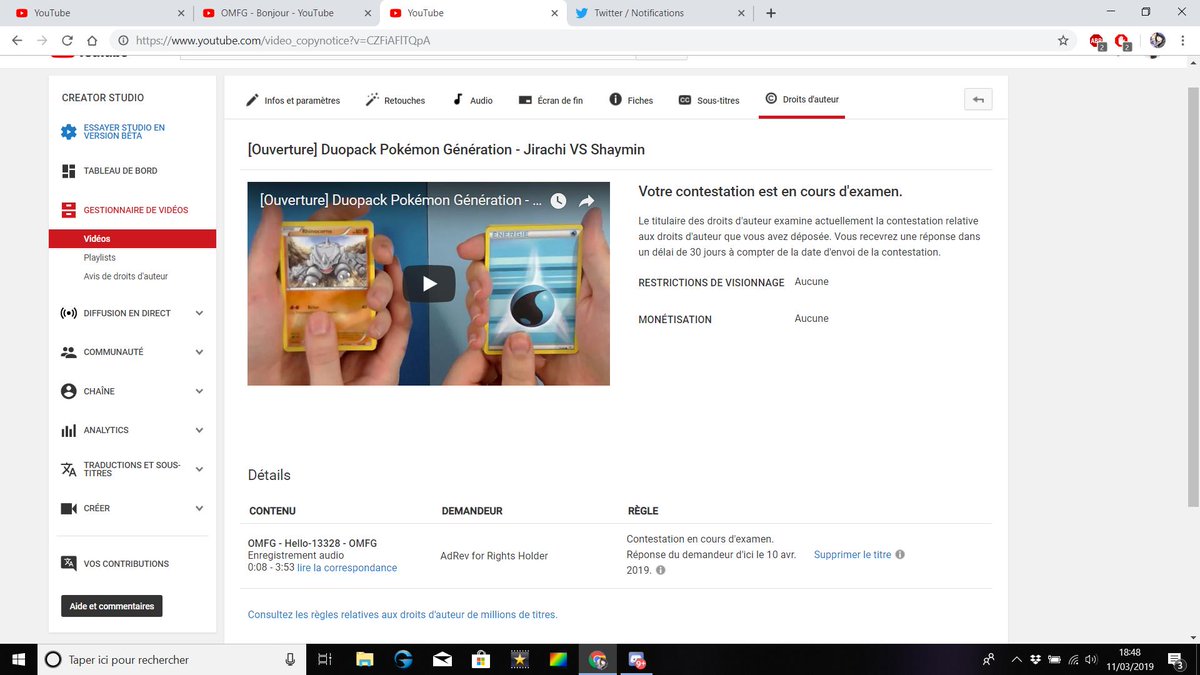1200x675 pixels.
Task: Expand the Chaîne section chevron
Action: coord(199,391)
